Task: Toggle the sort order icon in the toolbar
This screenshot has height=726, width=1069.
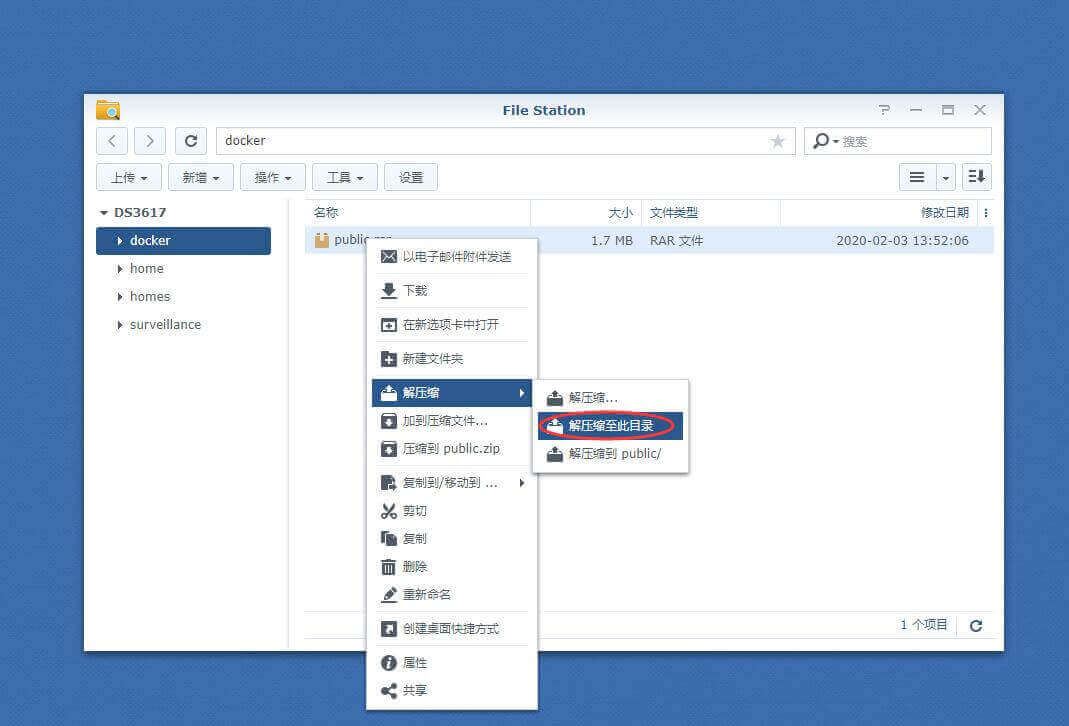Action: [977, 177]
